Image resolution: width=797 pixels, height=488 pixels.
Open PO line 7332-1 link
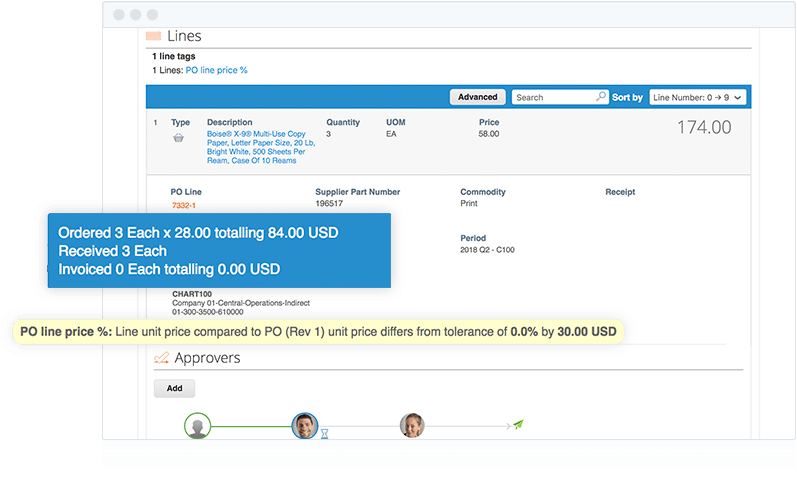click(x=182, y=205)
